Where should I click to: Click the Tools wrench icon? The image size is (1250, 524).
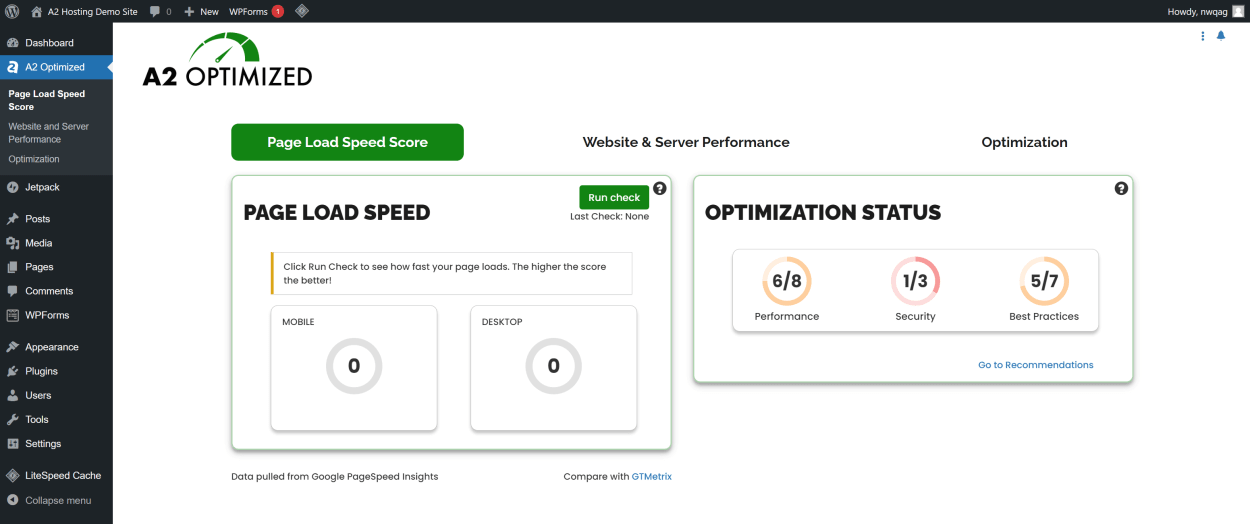(x=13, y=419)
